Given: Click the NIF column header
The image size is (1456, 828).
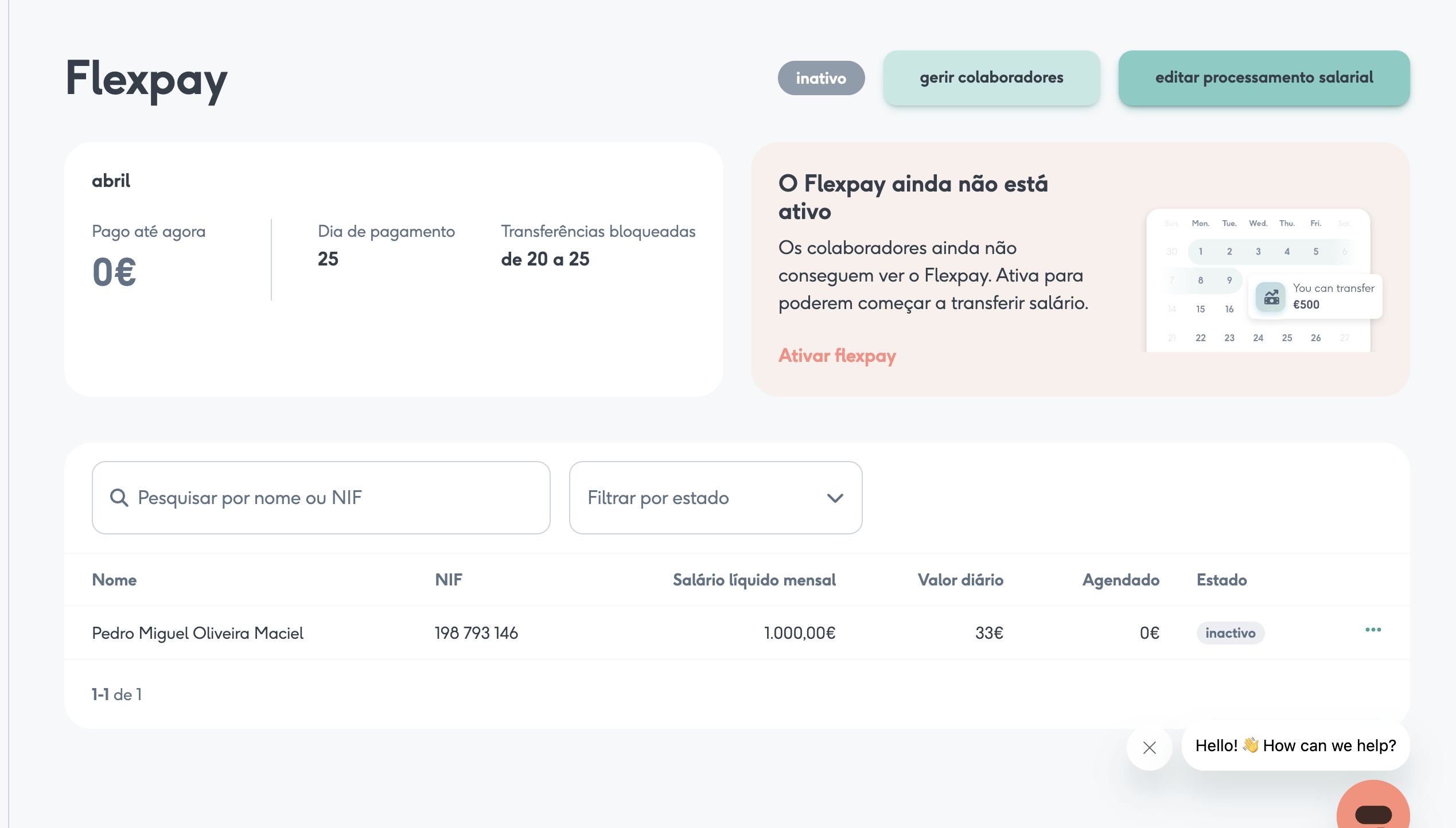Looking at the screenshot, I should (449, 580).
